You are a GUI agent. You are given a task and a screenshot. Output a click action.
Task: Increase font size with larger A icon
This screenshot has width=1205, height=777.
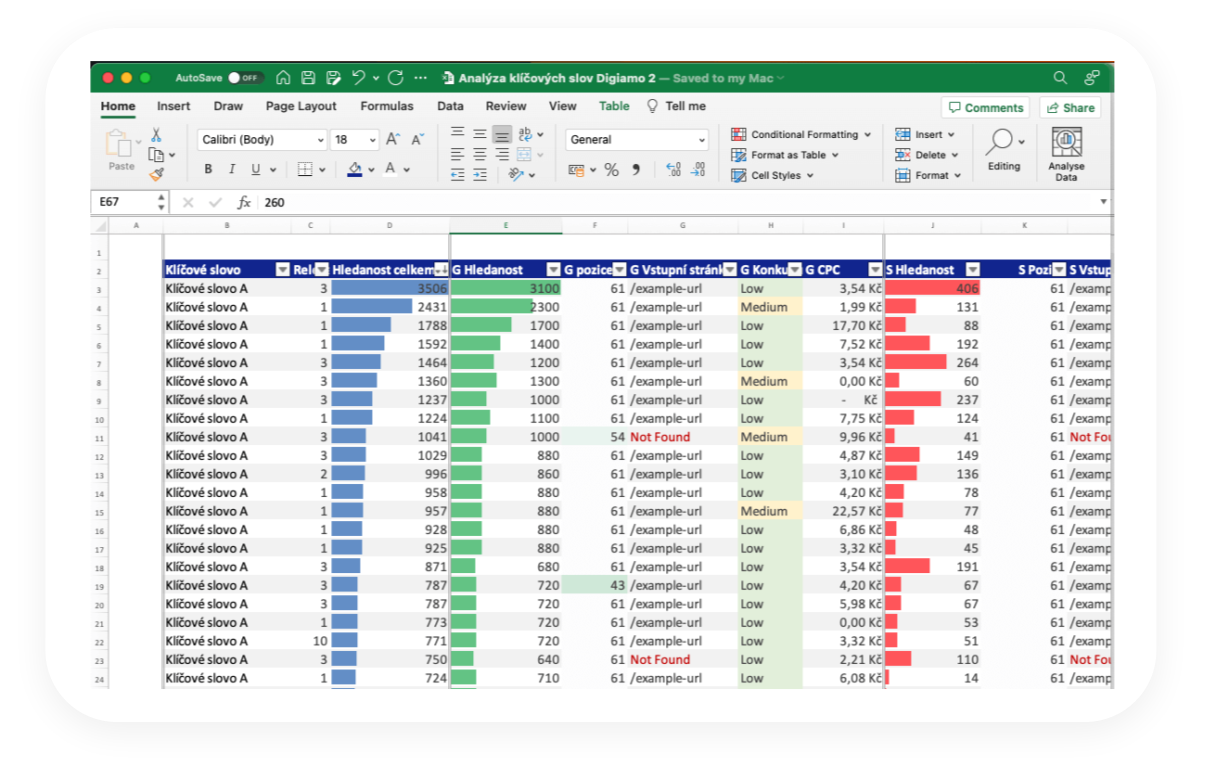tap(393, 140)
